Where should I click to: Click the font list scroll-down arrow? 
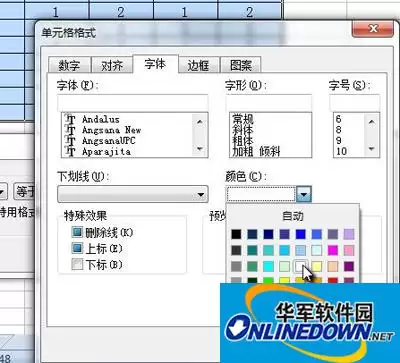200,149
